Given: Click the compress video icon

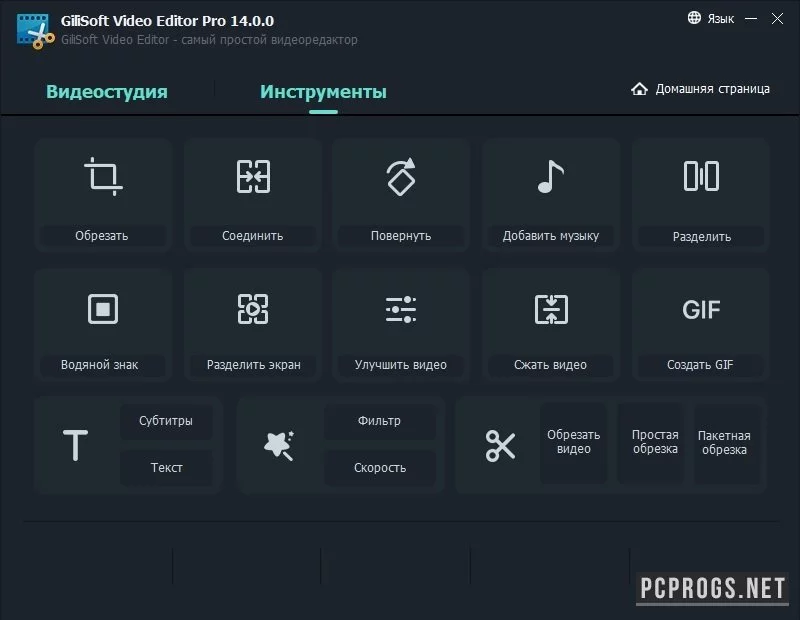Looking at the screenshot, I should [551, 309].
